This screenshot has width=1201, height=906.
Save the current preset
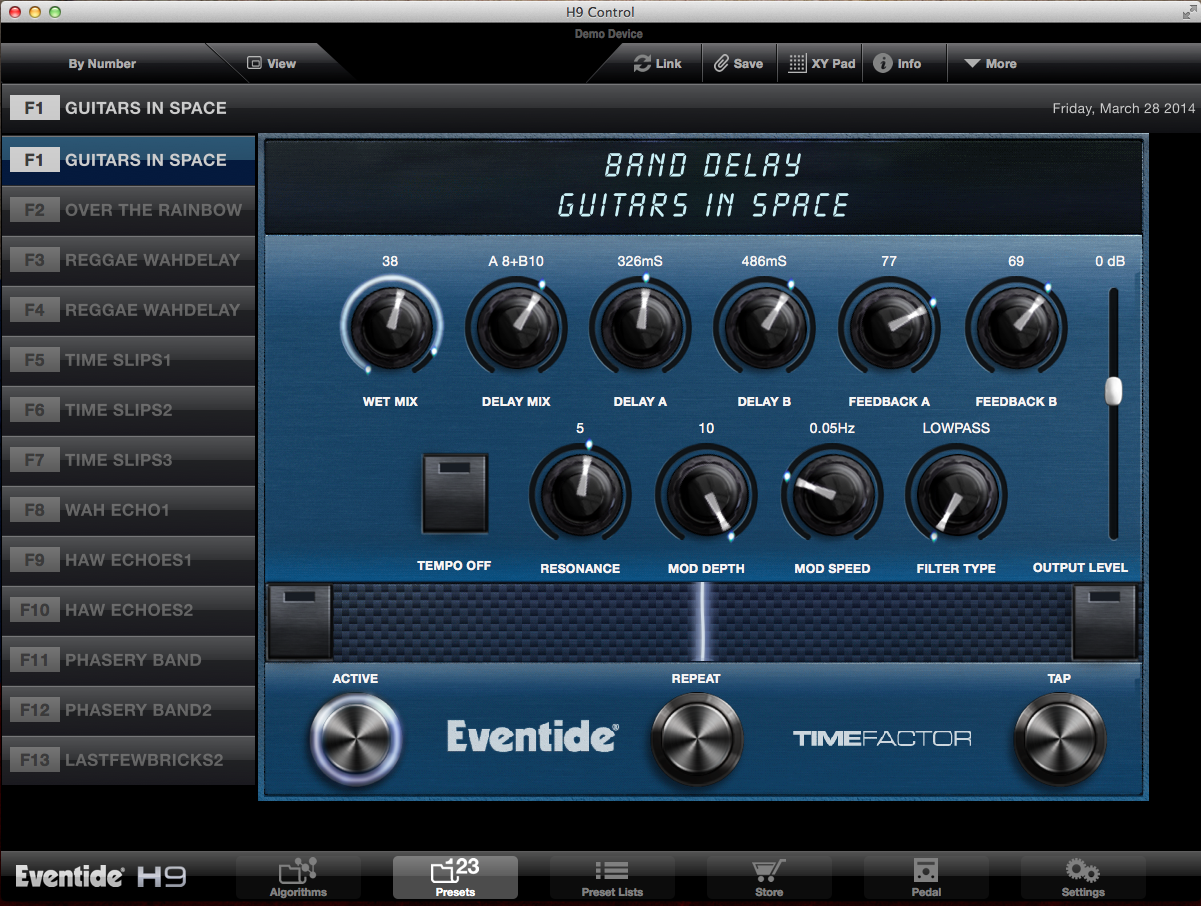(x=739, y=63)
